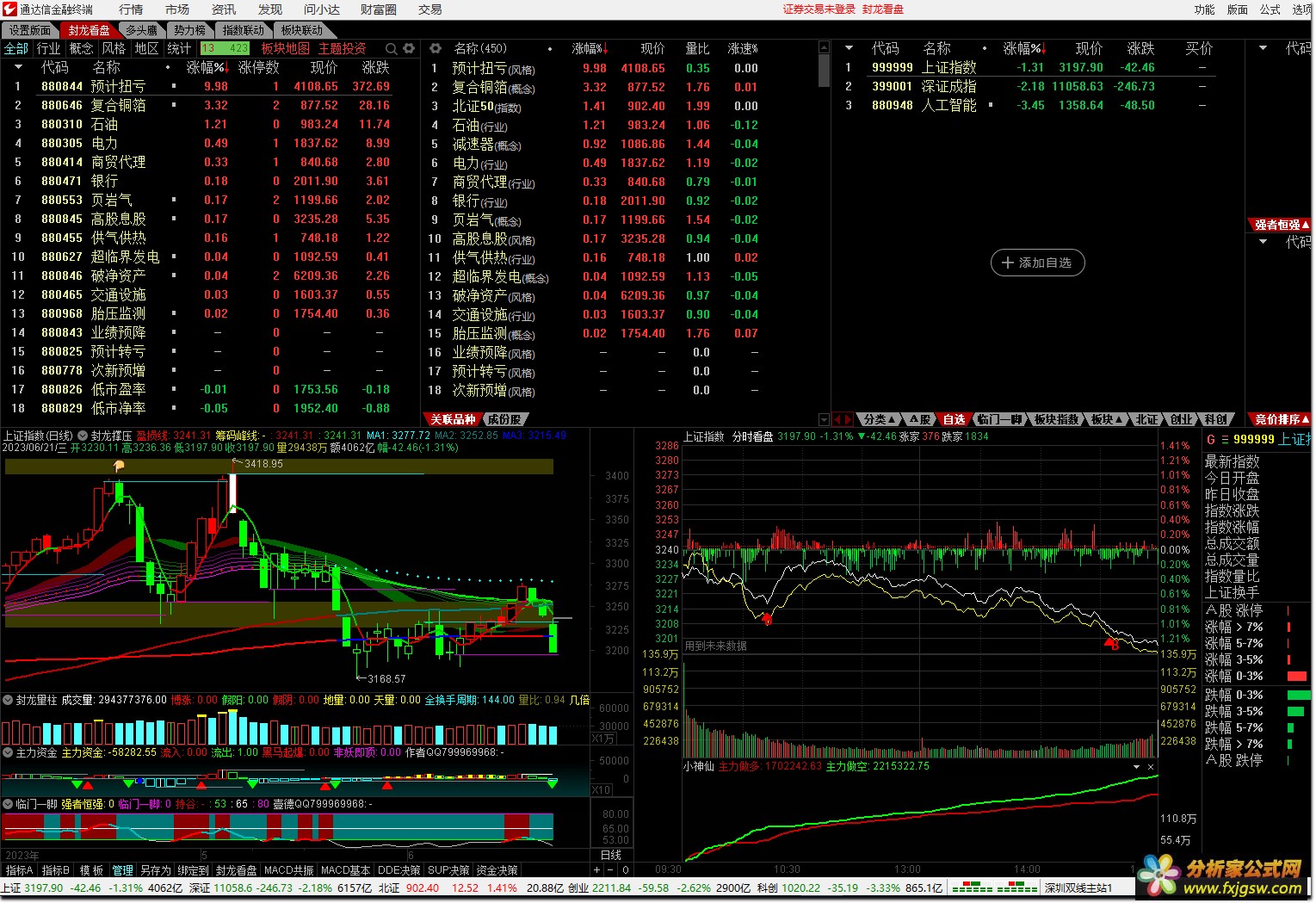Click the 主题投资 link

point(343,48)
